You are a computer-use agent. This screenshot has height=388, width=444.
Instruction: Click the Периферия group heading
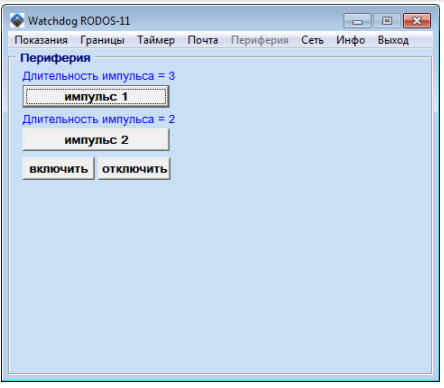55,58
